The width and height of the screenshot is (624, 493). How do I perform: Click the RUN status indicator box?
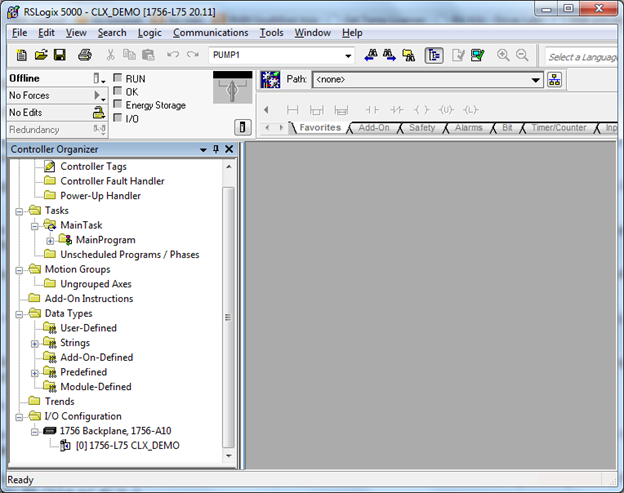click(x=118, y=78)
